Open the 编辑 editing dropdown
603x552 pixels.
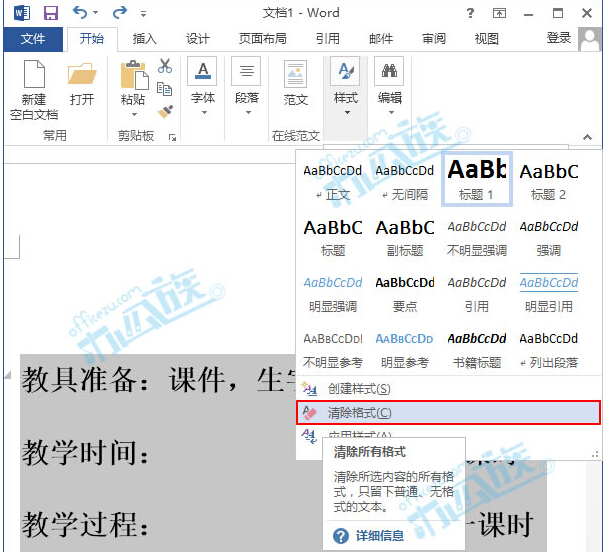389,111
